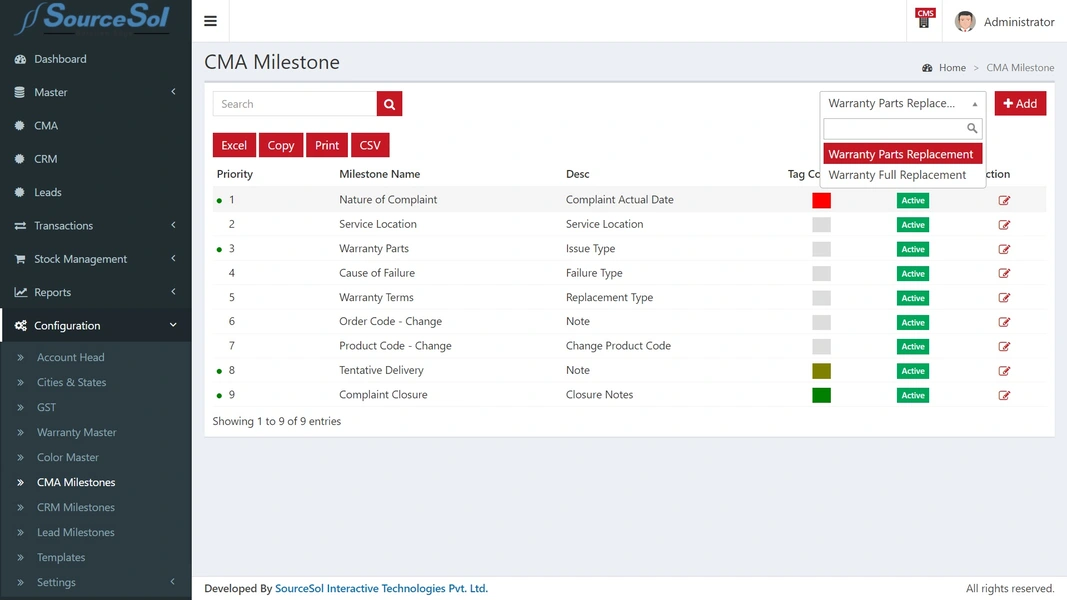Viewport: 1067px width, 600px height.
Task: Click the Add button
Action: pyautogui.click(x=1019, y=104)
